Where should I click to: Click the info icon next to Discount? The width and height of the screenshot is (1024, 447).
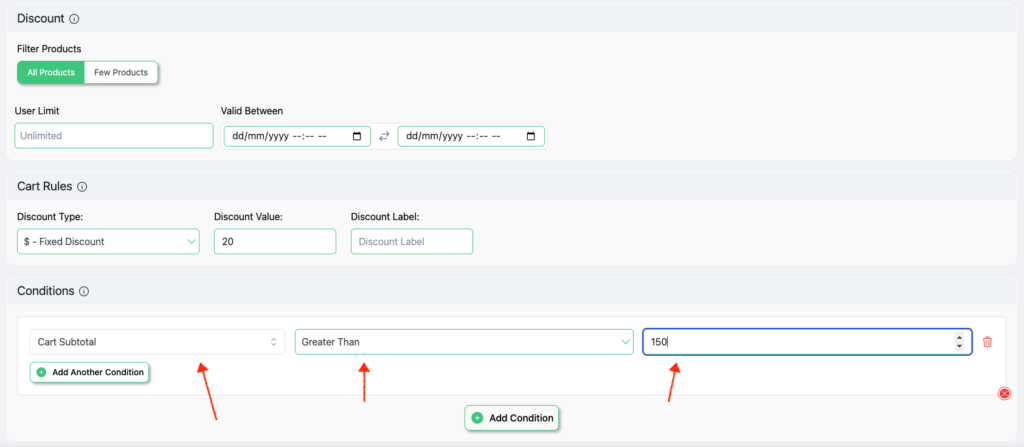click(x=74, y=19)
